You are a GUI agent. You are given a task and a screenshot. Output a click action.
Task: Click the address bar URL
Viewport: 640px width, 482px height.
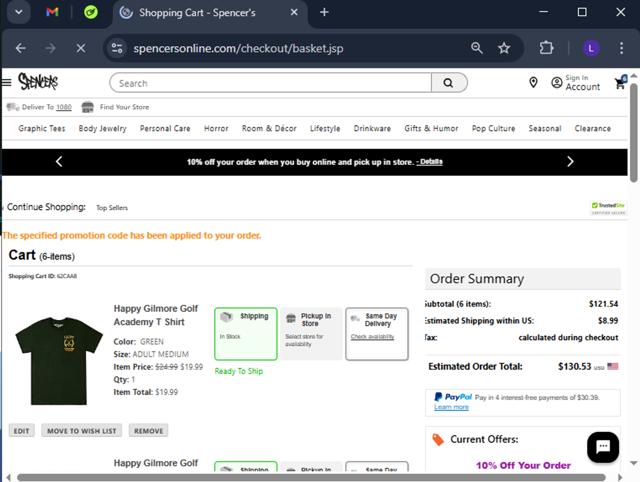click(238, 49)
